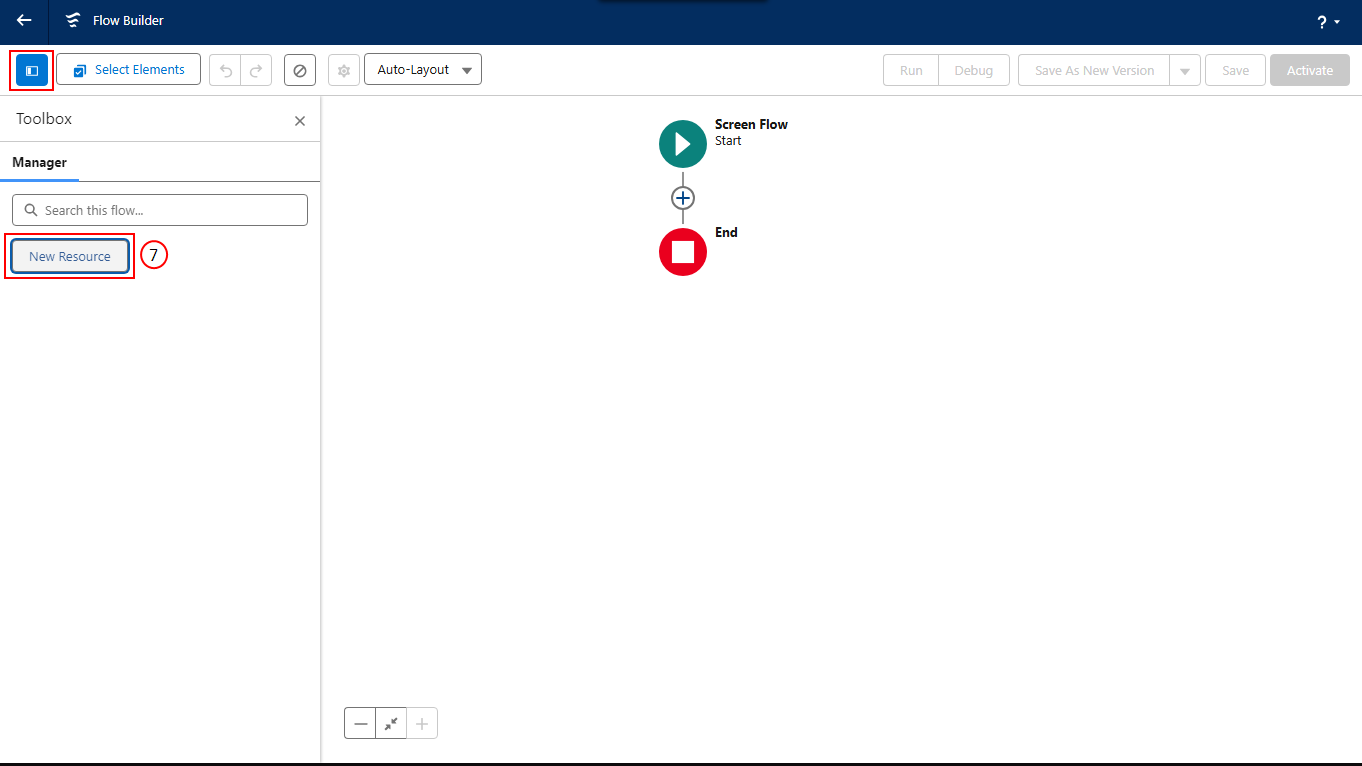Click the Debug button

coord(974,70)
